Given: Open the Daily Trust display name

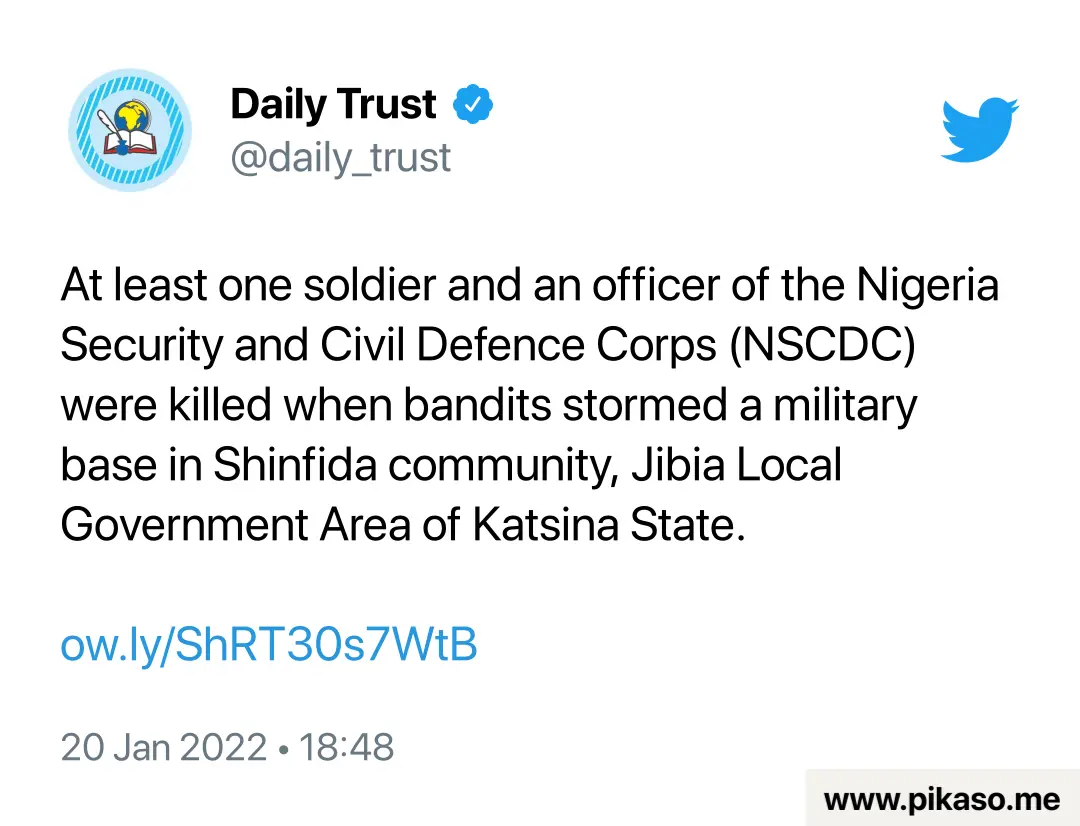Looking at the screenshot, I should pyautogui.click(x=333, y=105).
